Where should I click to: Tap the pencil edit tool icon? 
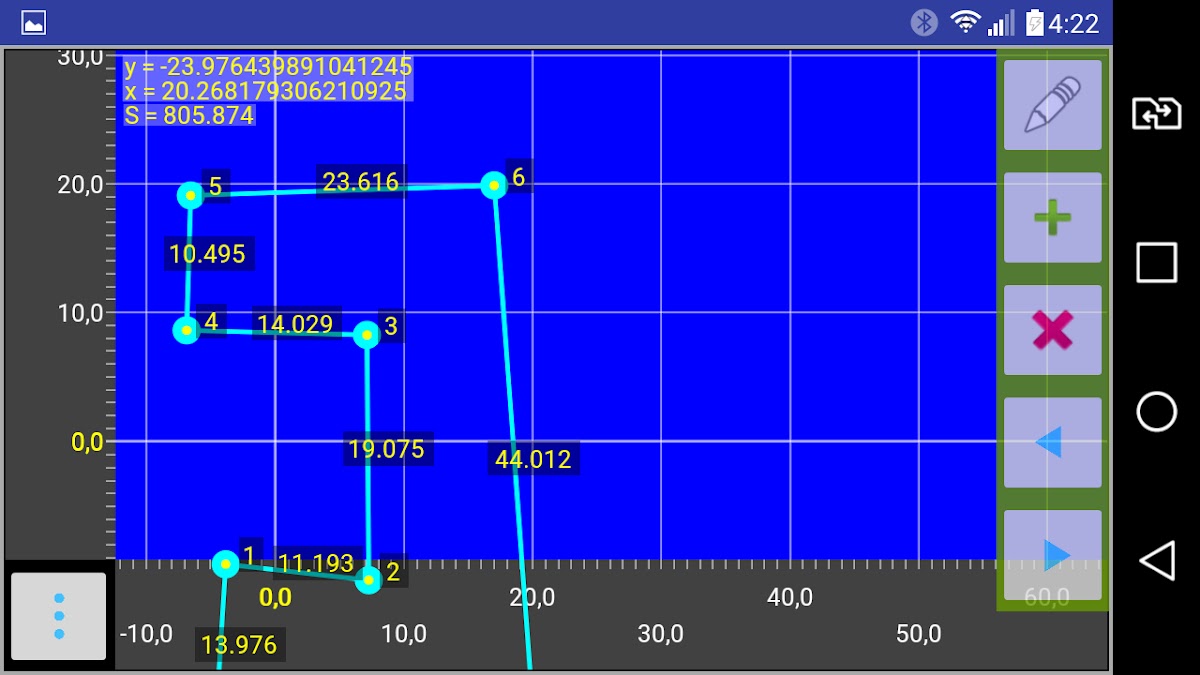pyautogui.click(x=1052, y=105)
